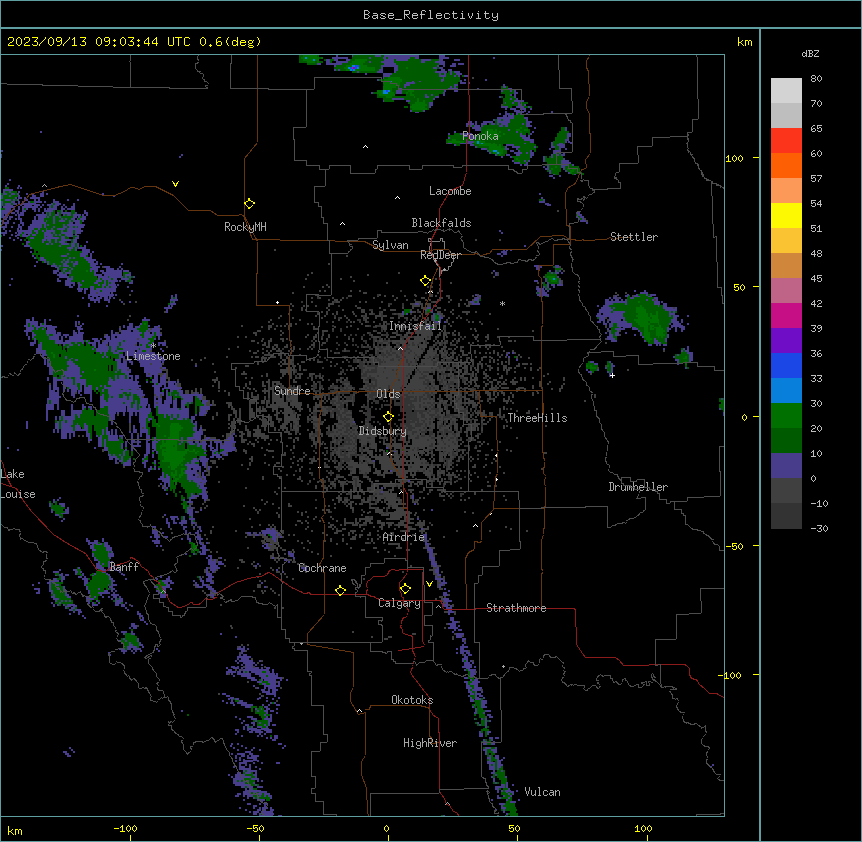Click the yellow diamond marker near Didsbury
Screen dimensions: 862x842
(x=388, y=416)
